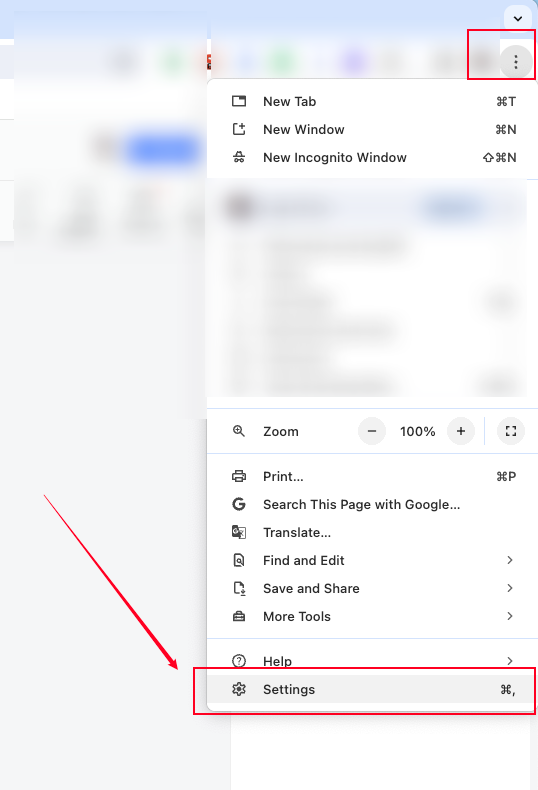Expand the Help chevron arrow

pos(510,661)
